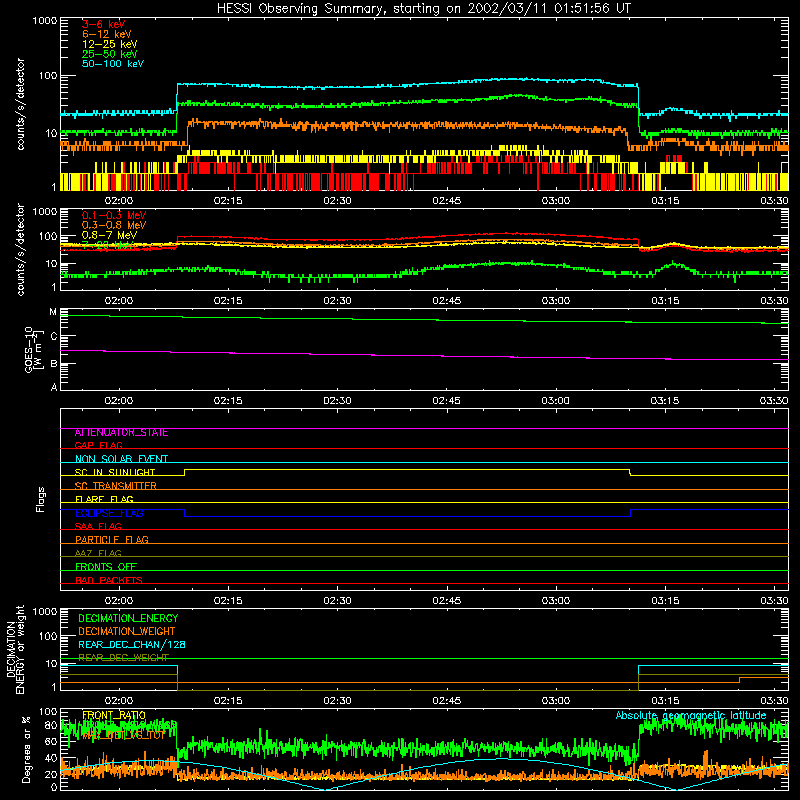Click the BAD_PACKETS flag label
The image size is (800, 800).
(109, 581)
